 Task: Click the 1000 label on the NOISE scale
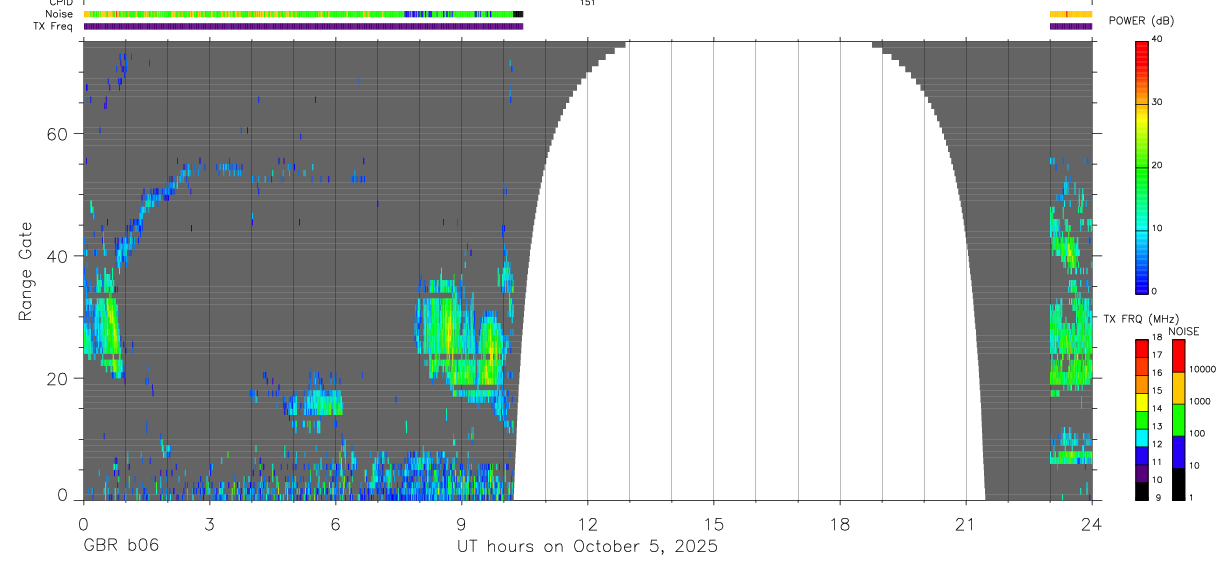click(x=1199, y=401)
